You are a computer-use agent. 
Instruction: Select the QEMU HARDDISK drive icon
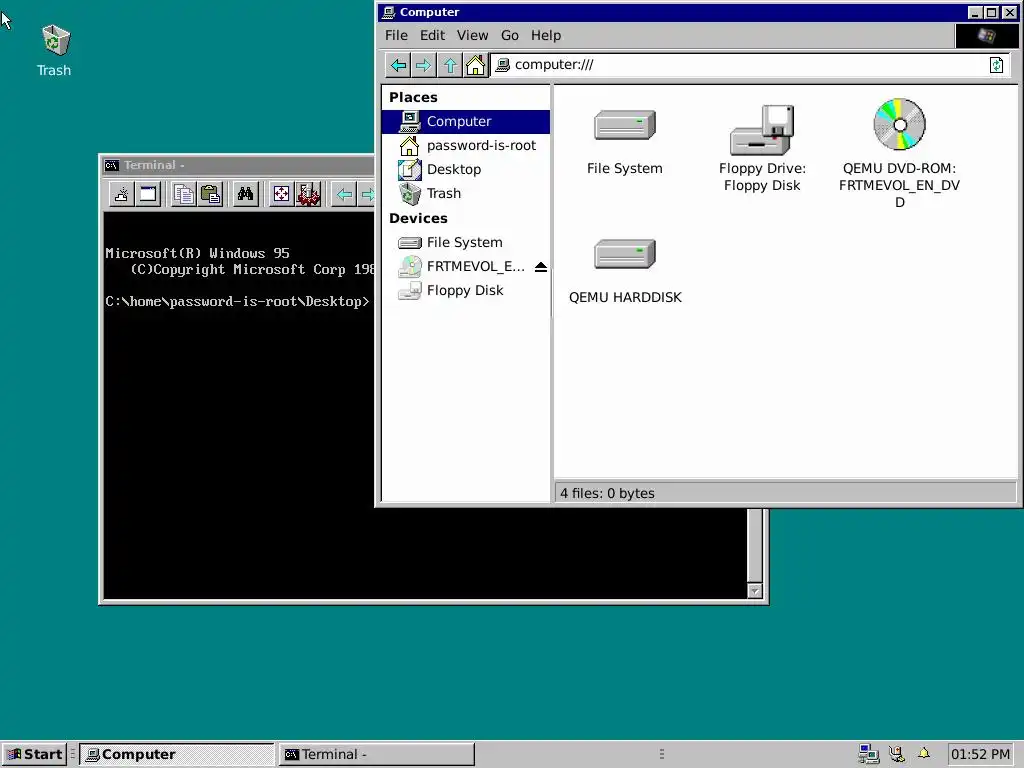click(x=624, y=254)
